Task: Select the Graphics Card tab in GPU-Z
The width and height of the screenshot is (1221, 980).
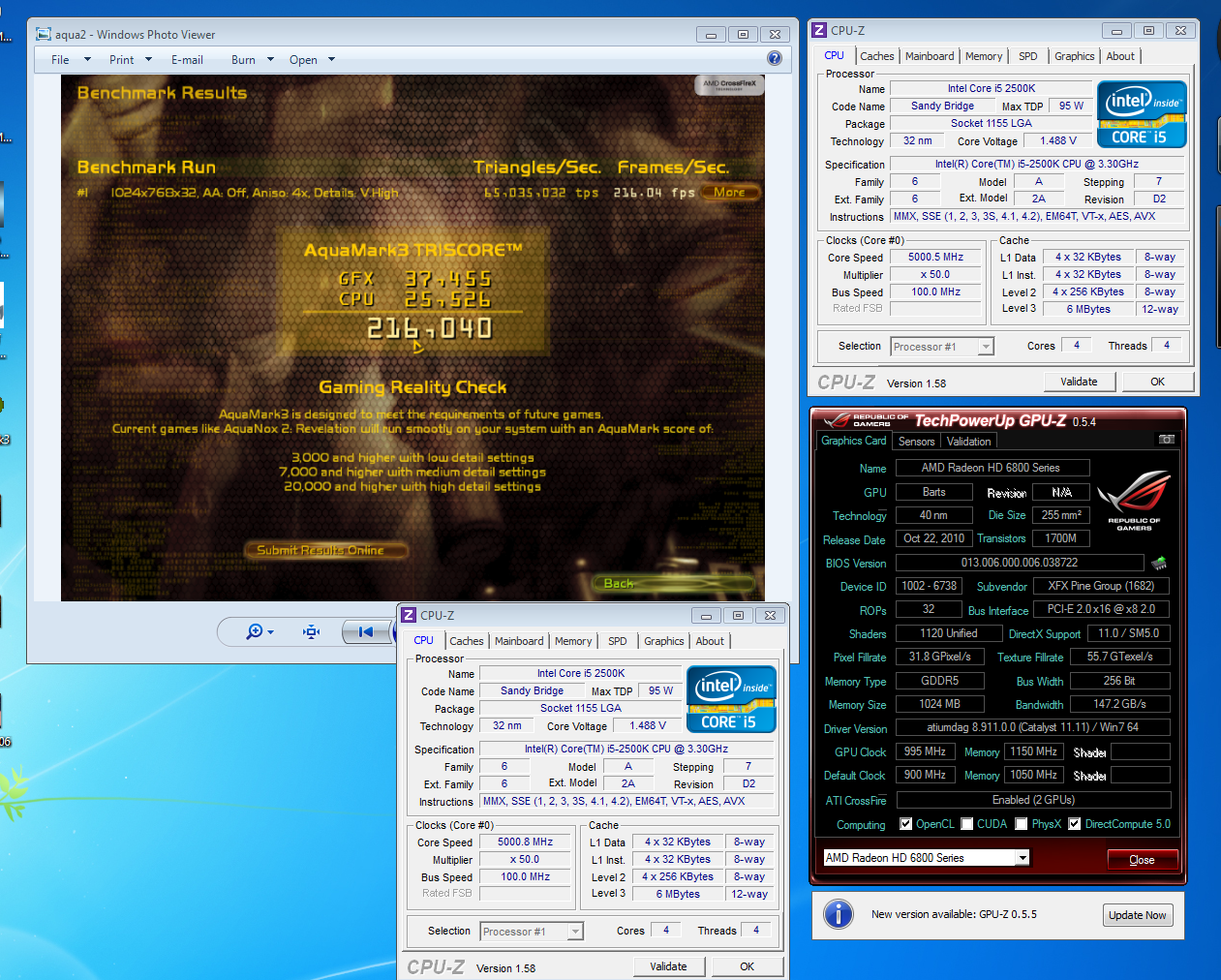Action: point(854,441)
